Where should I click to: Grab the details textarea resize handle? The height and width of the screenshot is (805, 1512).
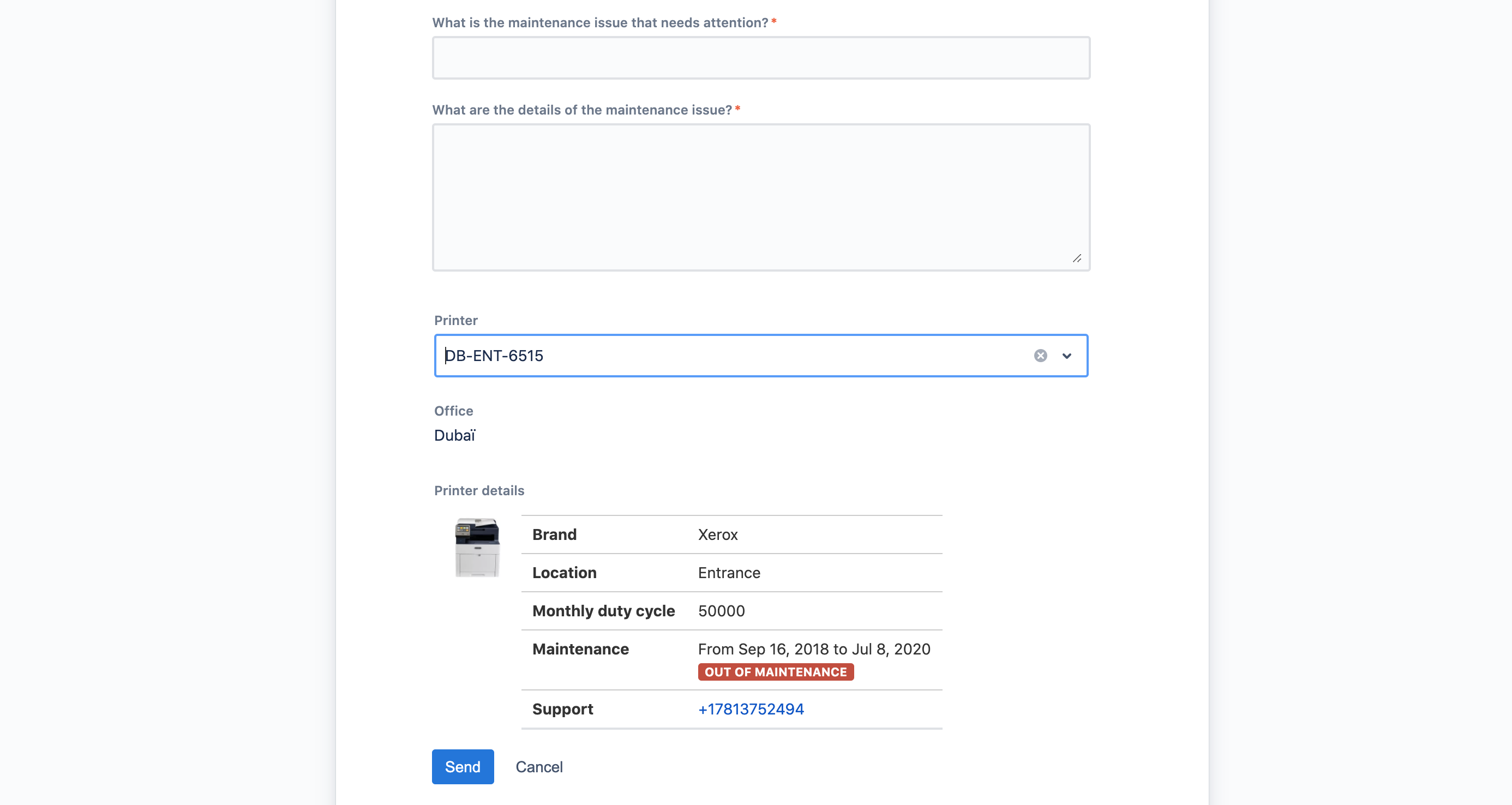1077,259
